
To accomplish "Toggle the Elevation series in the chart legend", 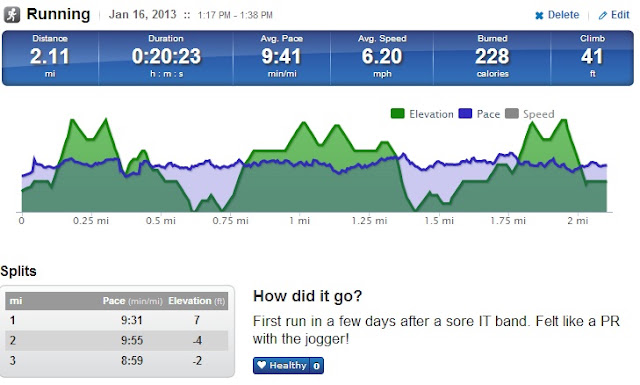I will pyautogui.click(x=422, y=114).
